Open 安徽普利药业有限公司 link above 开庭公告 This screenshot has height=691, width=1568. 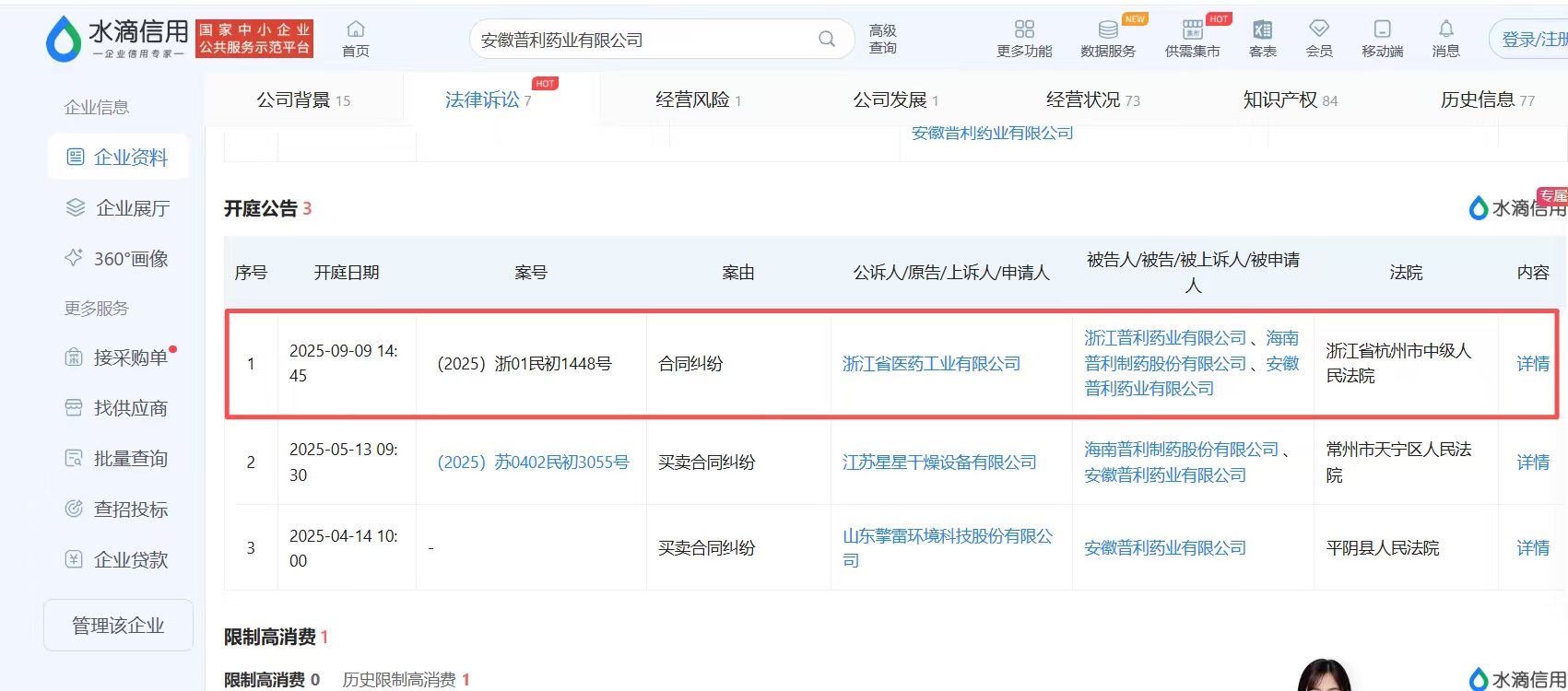pos(992,134)
